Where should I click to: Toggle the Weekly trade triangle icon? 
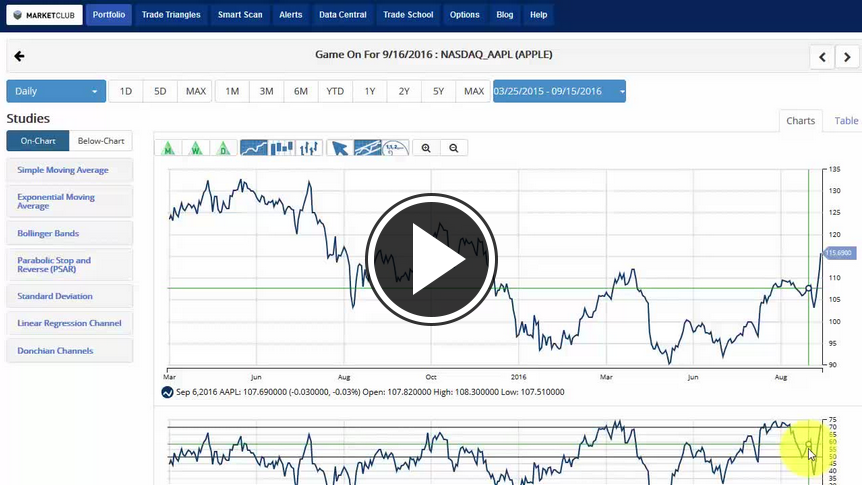[196, 147]
